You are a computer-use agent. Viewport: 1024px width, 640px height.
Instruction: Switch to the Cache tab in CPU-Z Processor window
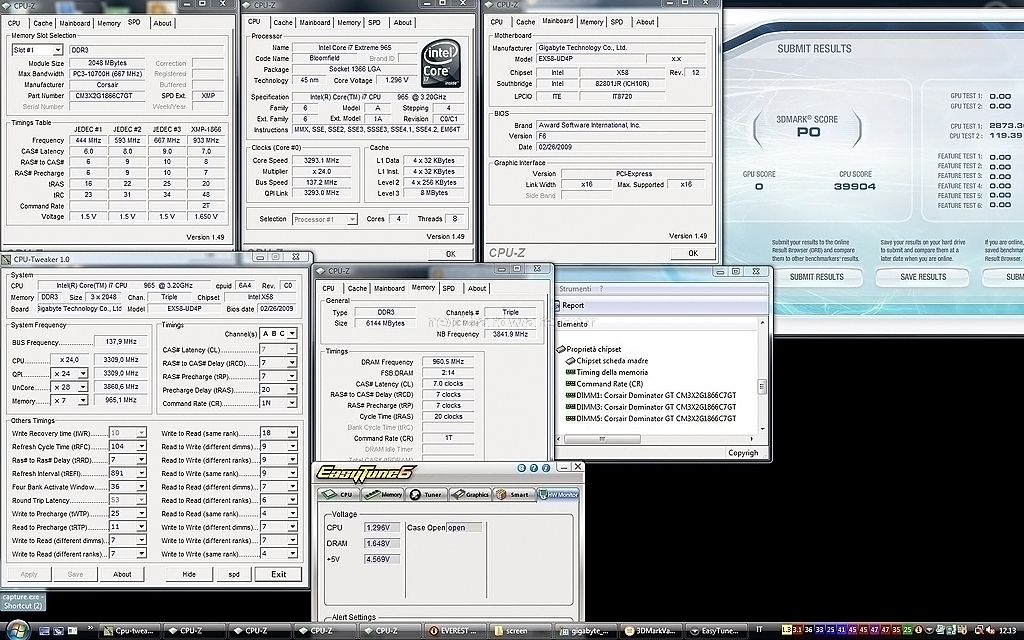click(x=283, y=22)
